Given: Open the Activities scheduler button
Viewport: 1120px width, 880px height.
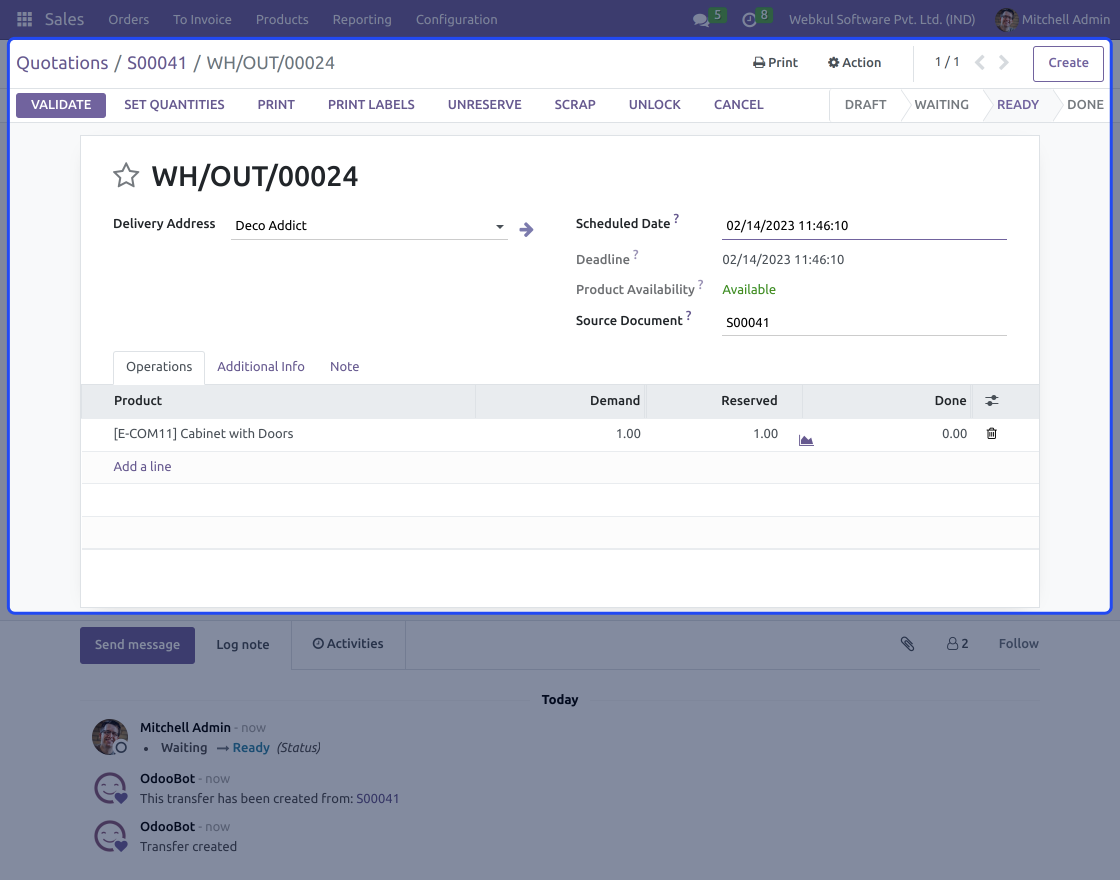Looking at the screenshot, I should point(348,644).
